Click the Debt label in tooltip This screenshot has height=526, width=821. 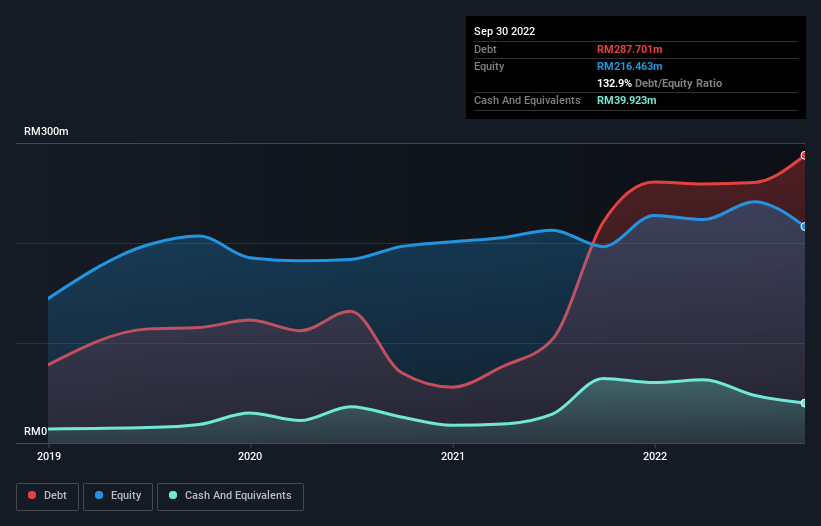(x=485, y=49)
